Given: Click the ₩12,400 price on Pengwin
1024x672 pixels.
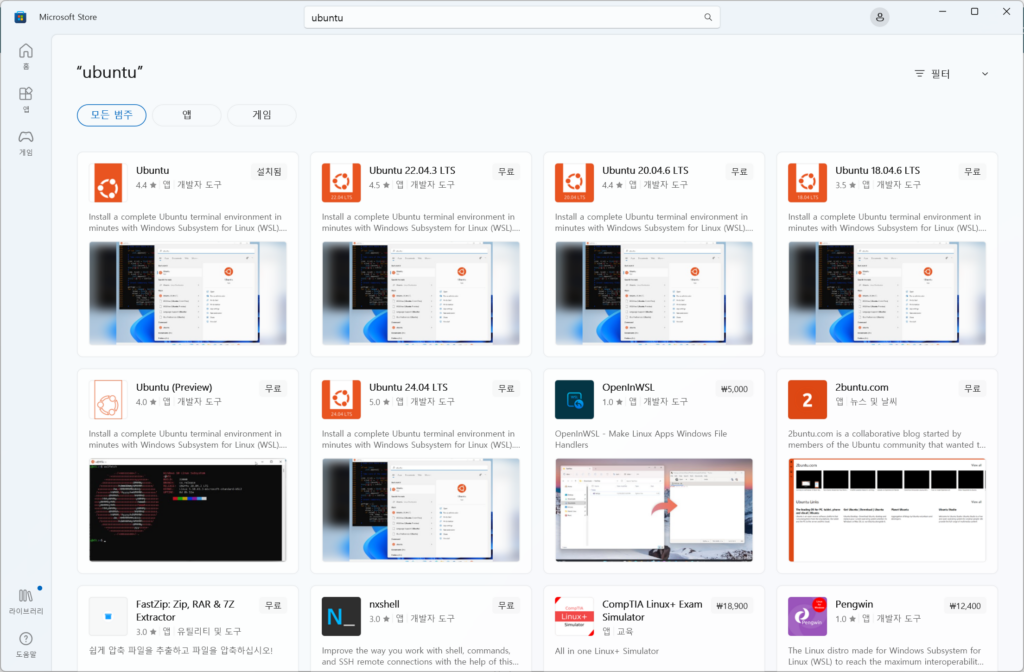Looking at the screenshot, I should click(x=965, y=606).
